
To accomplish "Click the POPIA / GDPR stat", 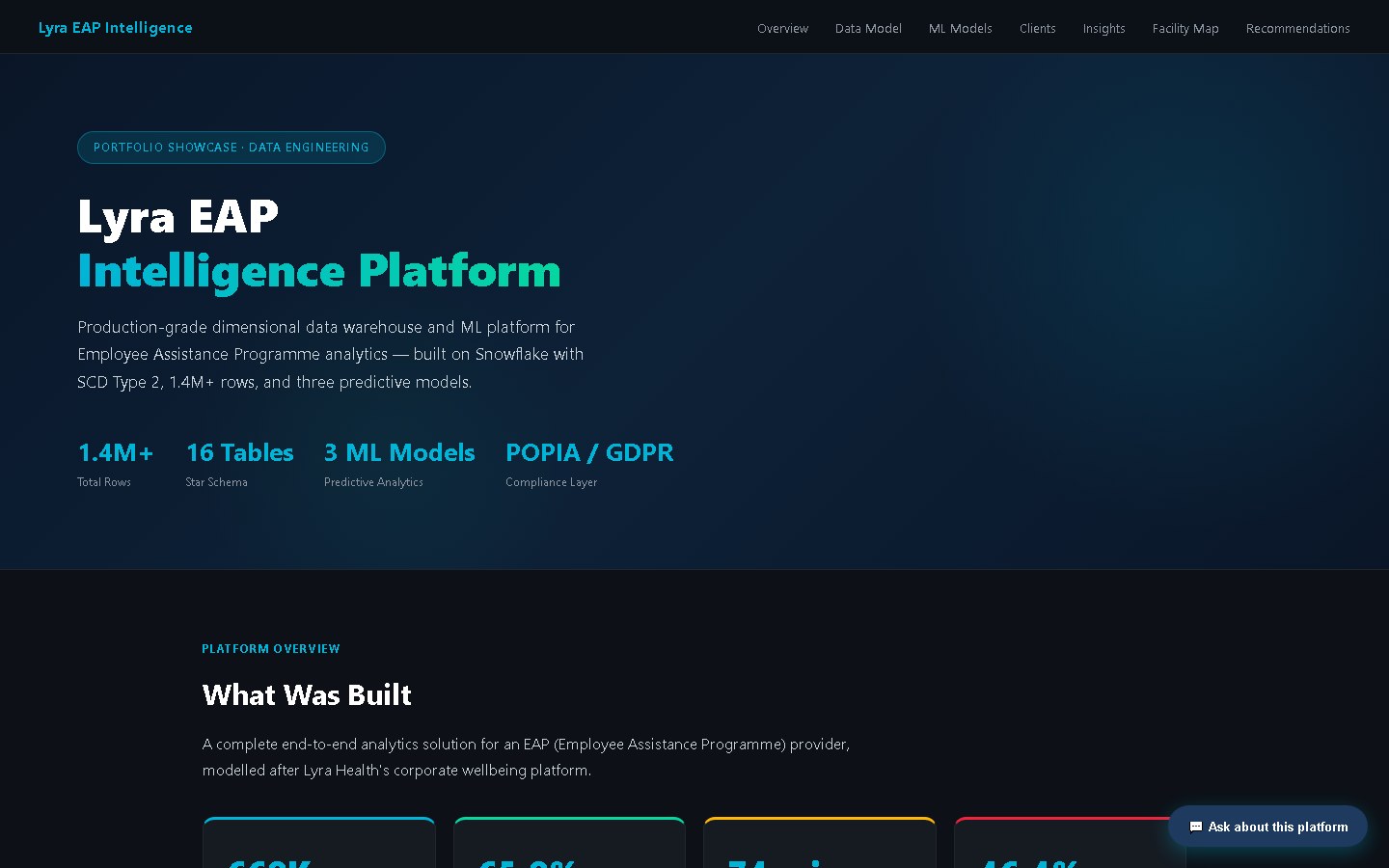I will click(589, 464).
